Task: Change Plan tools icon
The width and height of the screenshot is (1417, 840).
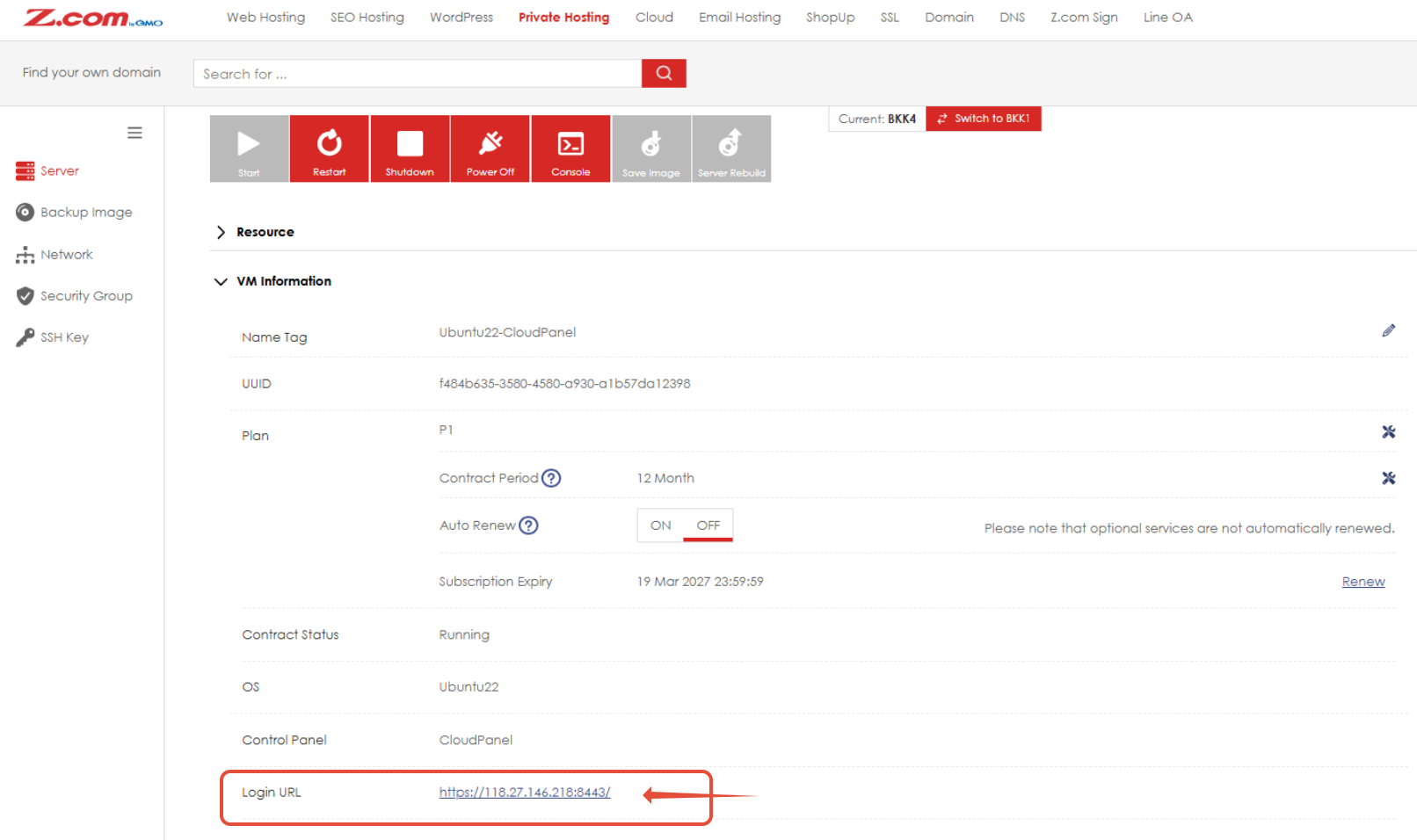Action: pyautogui.click(x=1389, y=431)
